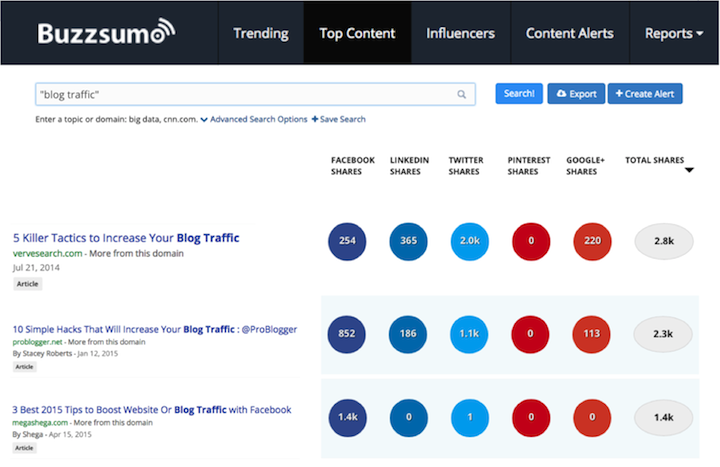Viewport: 720px width, 467px height.
Task: Click the Export button
Action: [x=576, y=94]
